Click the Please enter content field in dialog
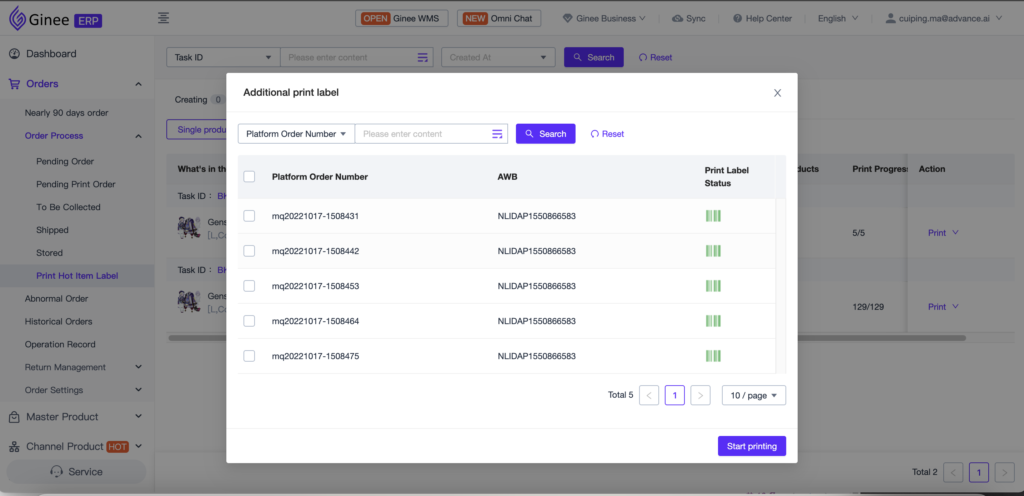 click(x=423, y=134)
